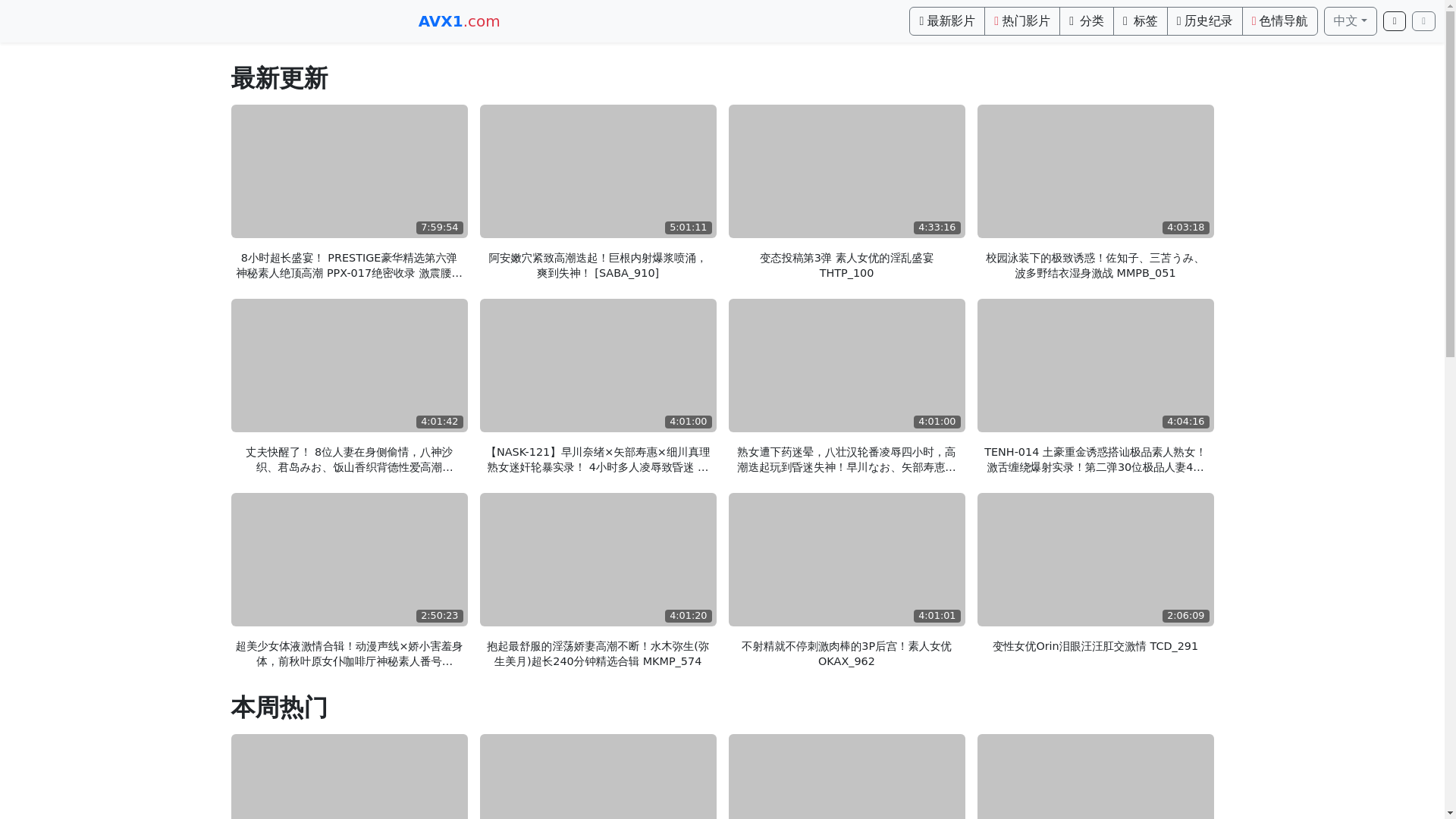Open the 热门影片 navigation item
Viewport: 1456px width, 819px height.
pyautogui.click(x=1021, y=21)
